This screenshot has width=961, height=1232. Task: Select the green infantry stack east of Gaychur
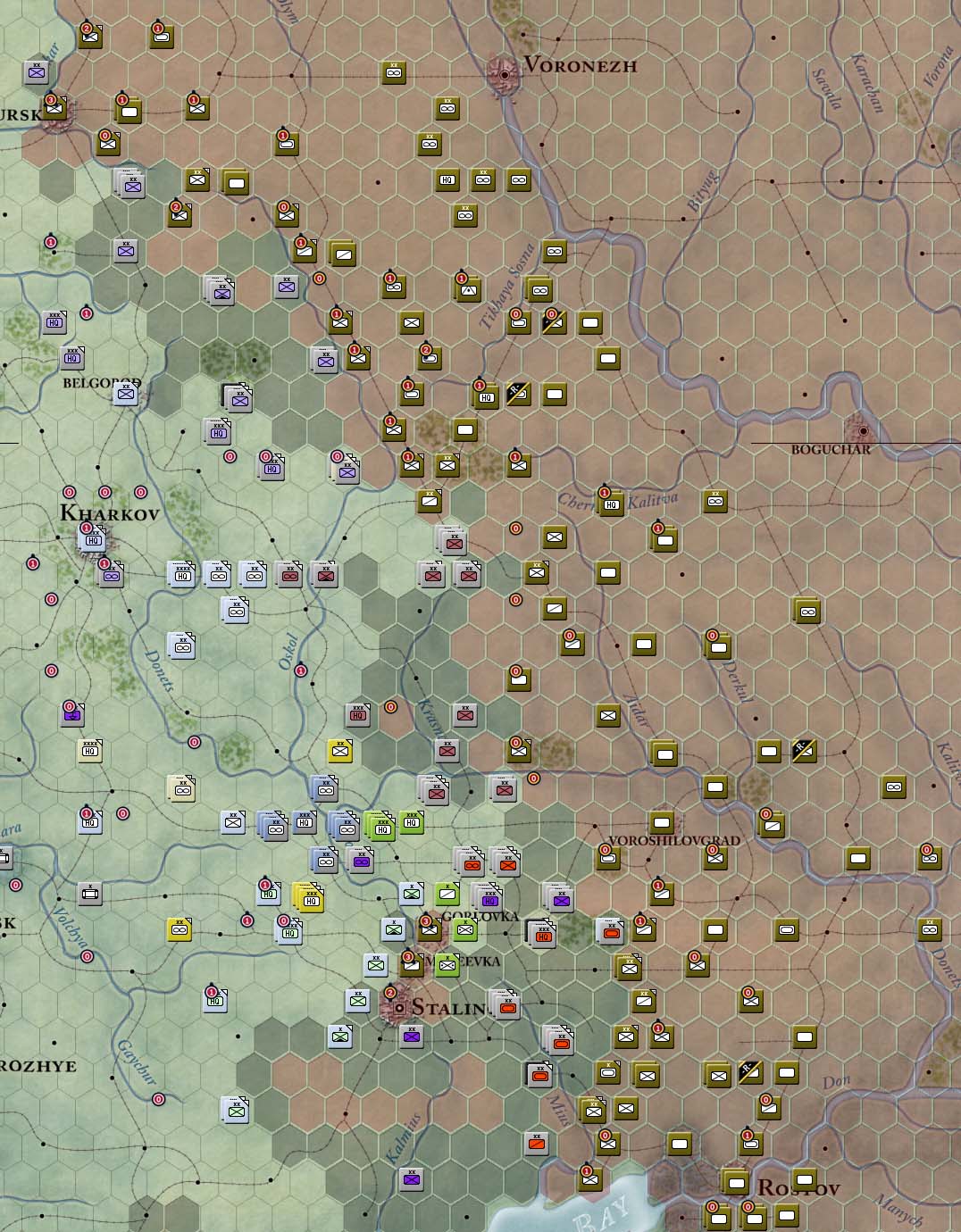pyautogui.click(x=236, y=1110)
